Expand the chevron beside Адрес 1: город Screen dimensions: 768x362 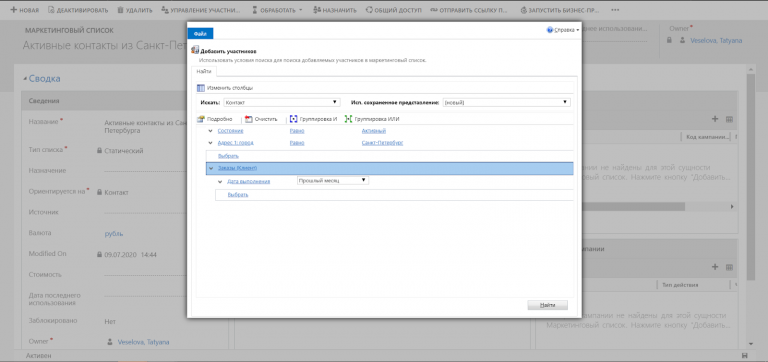tap(210, 143)
